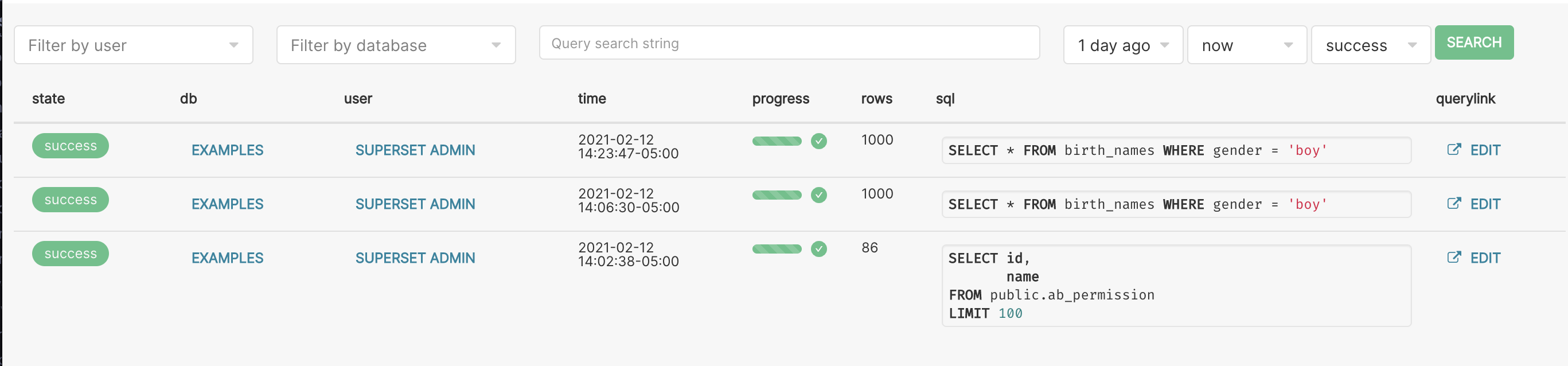Click the open-query icon for ab_permission query
This screenshot has height=366, width=1568.
click(x=1453, y=258)
